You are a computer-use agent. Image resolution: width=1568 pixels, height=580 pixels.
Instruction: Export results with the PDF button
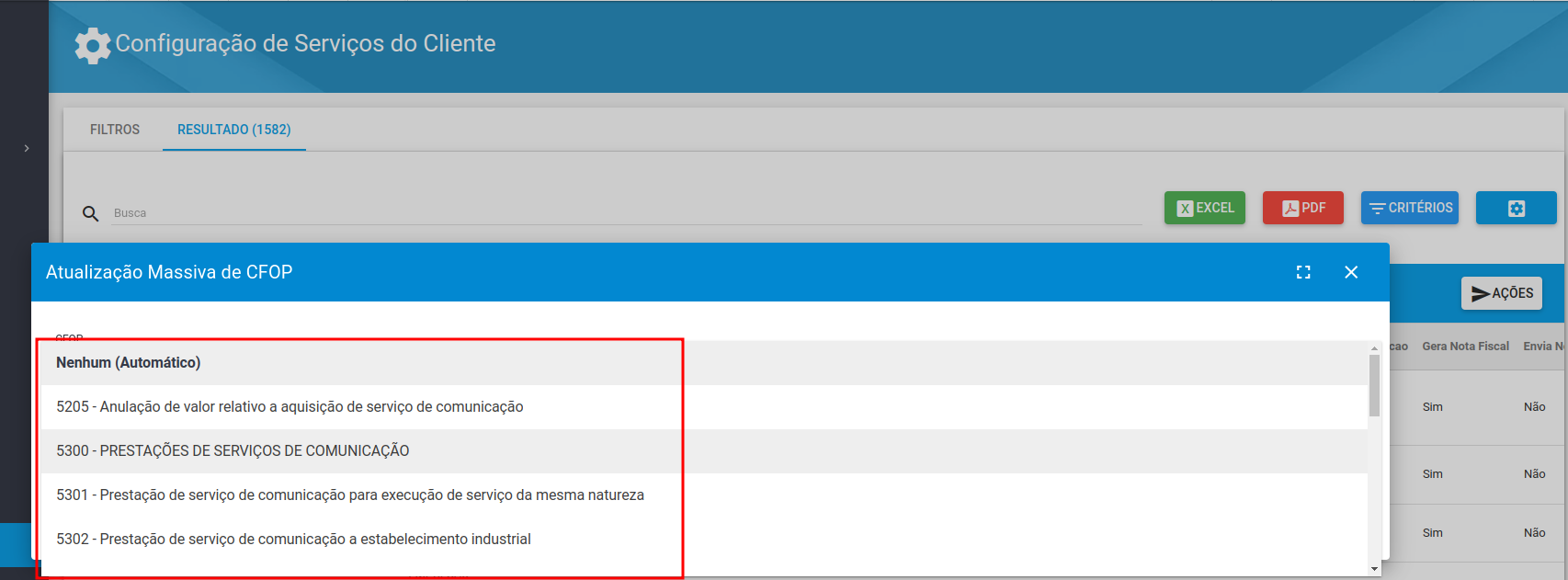click(1303, 208)
